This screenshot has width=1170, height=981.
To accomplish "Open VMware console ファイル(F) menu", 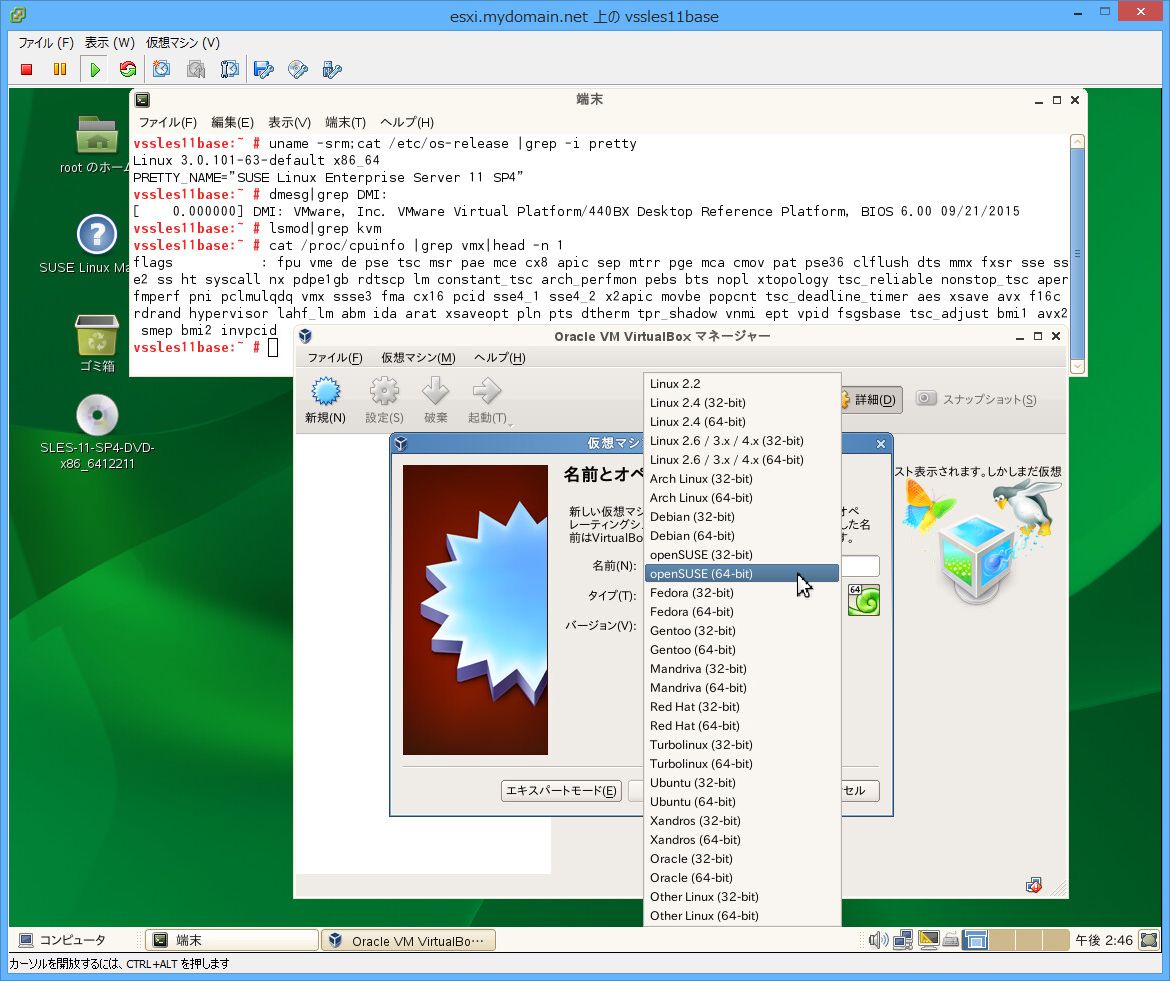I will [x=46, y=43].
